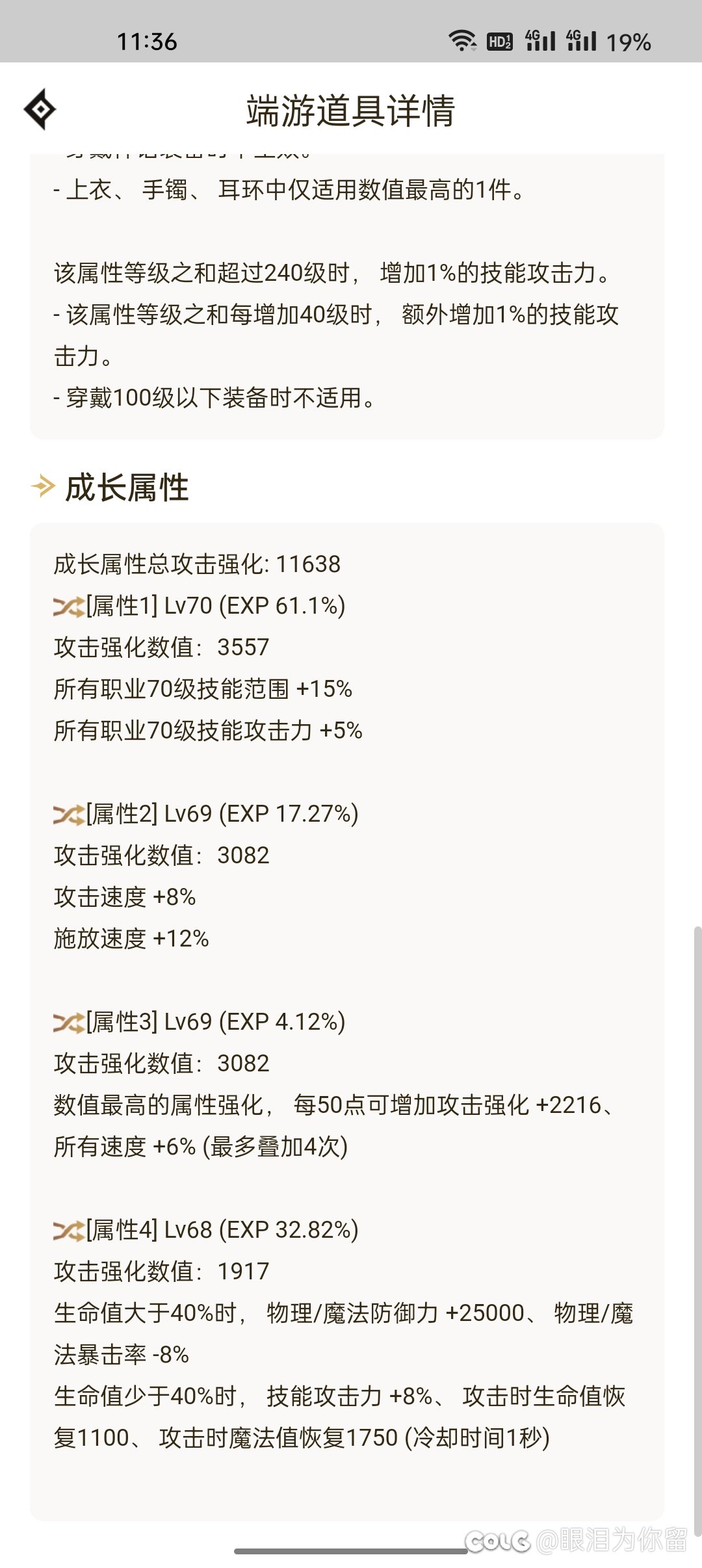
Task: Tap the shuffle icon beside 属性4
Action: (69, 1231)
